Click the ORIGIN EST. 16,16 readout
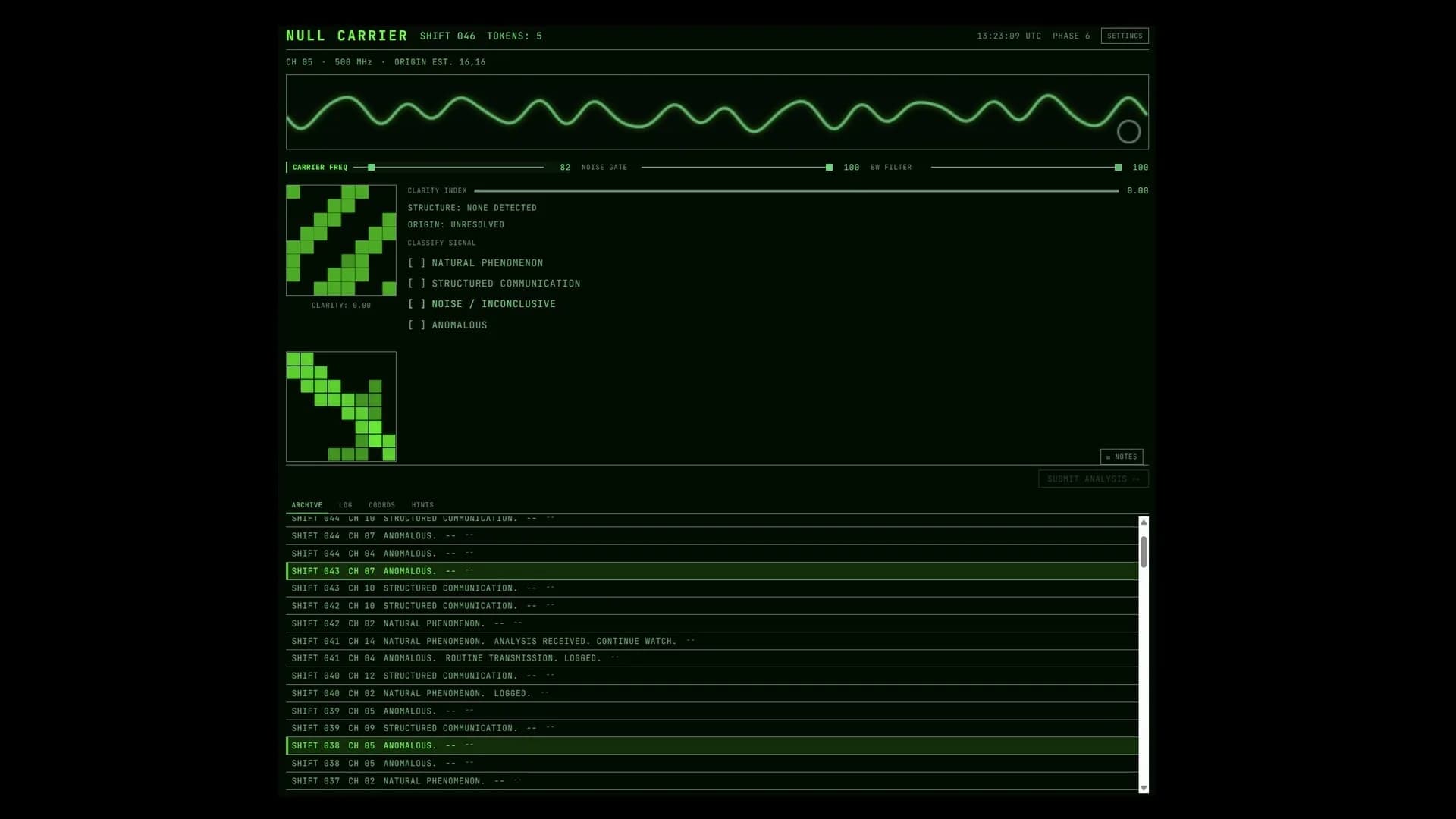The image size is (1456, 819). [440, 62]
